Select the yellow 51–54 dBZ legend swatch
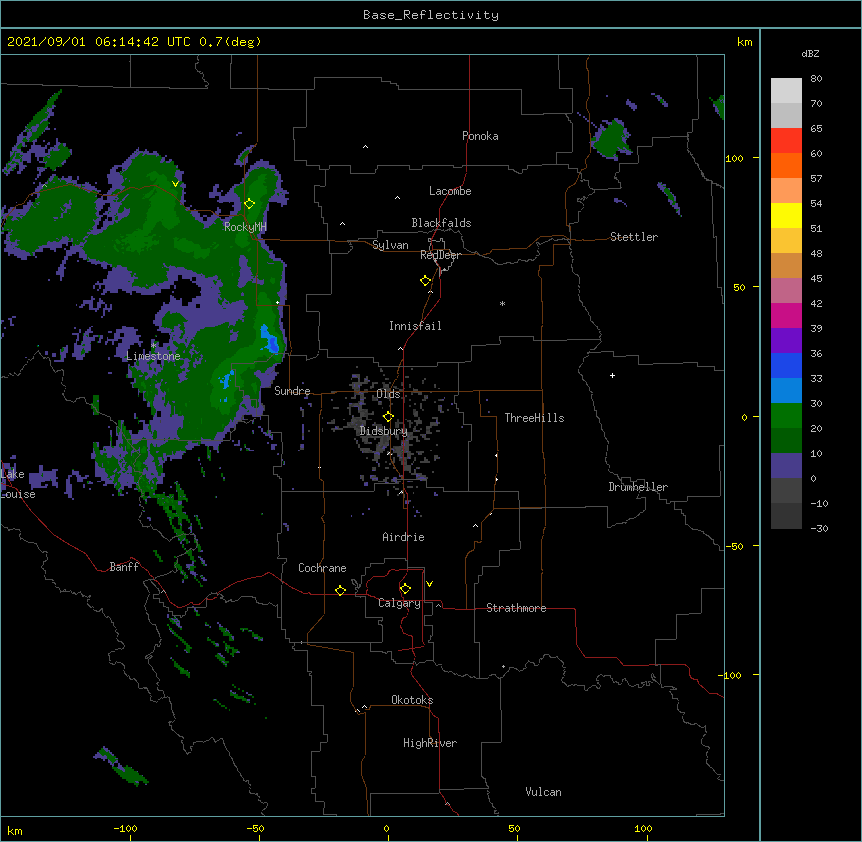The width and height of the screenshot is (862, 842). click(786, 215)
